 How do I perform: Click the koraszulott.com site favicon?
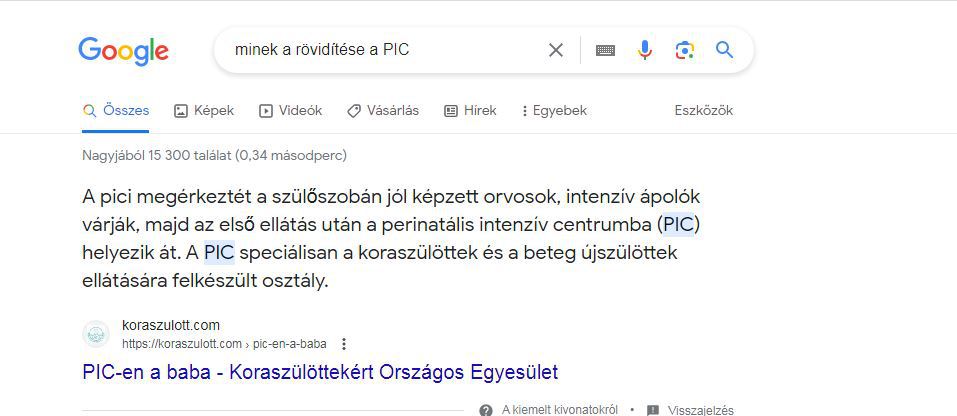pyautogui.click(x=96, y=334)
